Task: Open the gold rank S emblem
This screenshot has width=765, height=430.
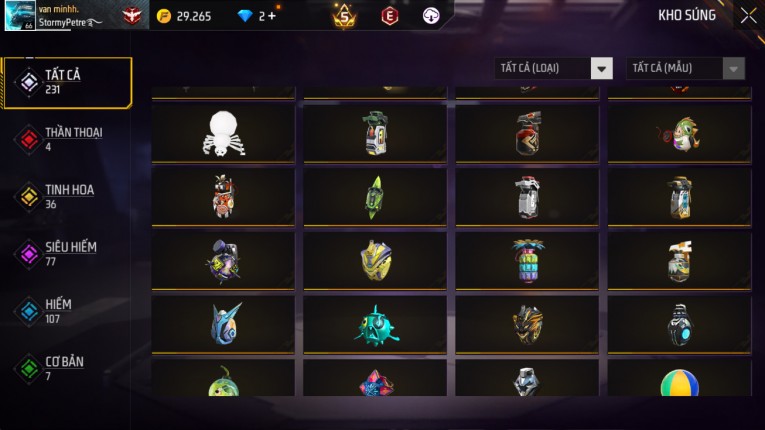Action: 344,16
